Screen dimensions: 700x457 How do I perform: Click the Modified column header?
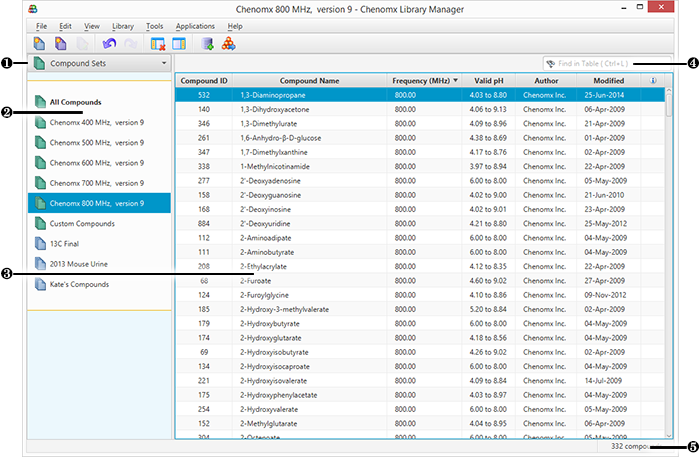[x=608, y=80]
